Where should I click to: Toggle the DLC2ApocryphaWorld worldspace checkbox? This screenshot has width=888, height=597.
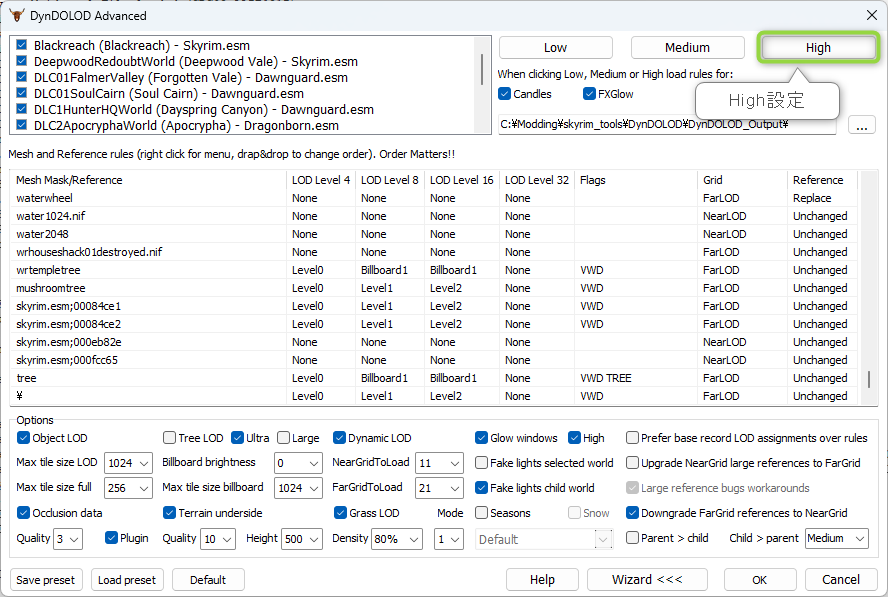click(22, 125)
